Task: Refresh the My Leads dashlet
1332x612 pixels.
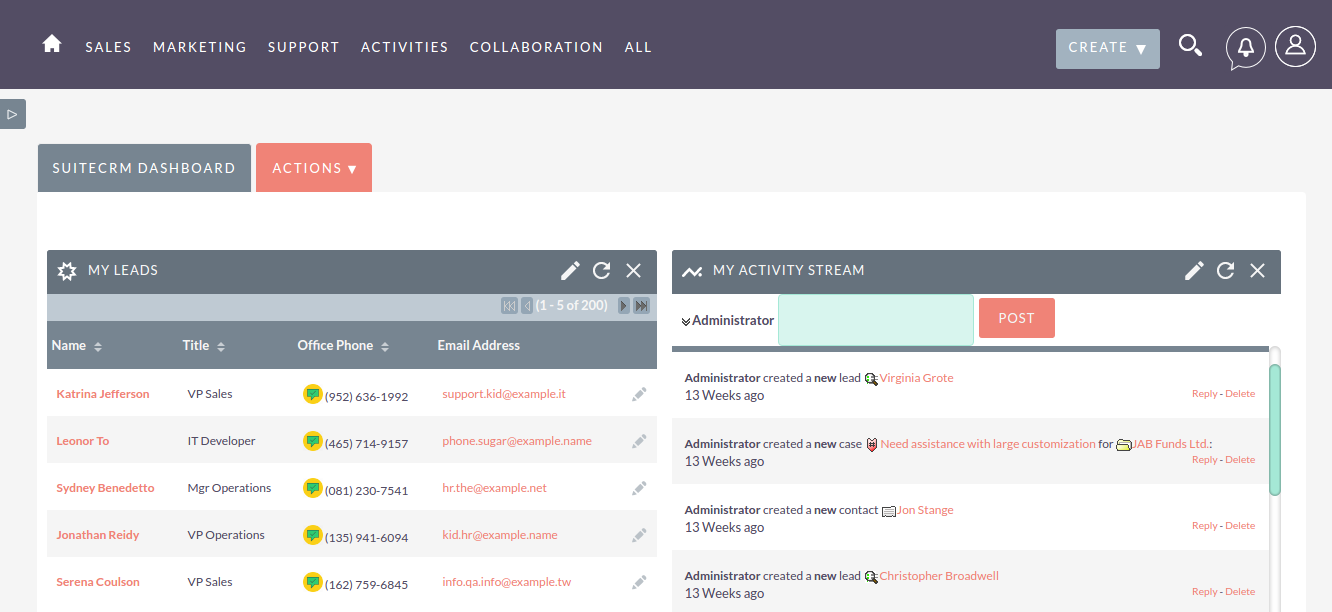Action: [x=602, y=270]
